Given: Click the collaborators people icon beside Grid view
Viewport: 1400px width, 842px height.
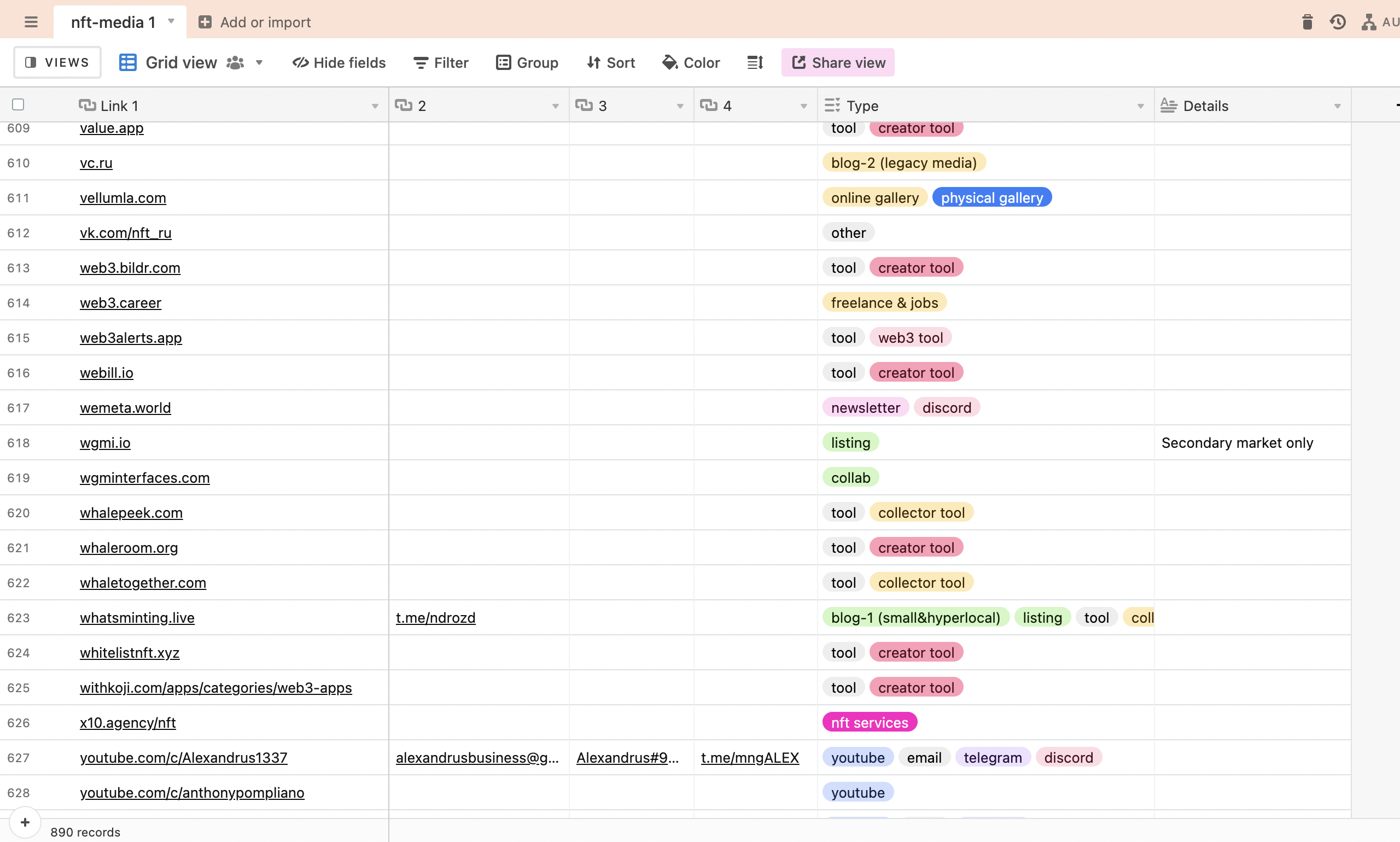Looking at the screenshot, I should (x=235, y=62).
